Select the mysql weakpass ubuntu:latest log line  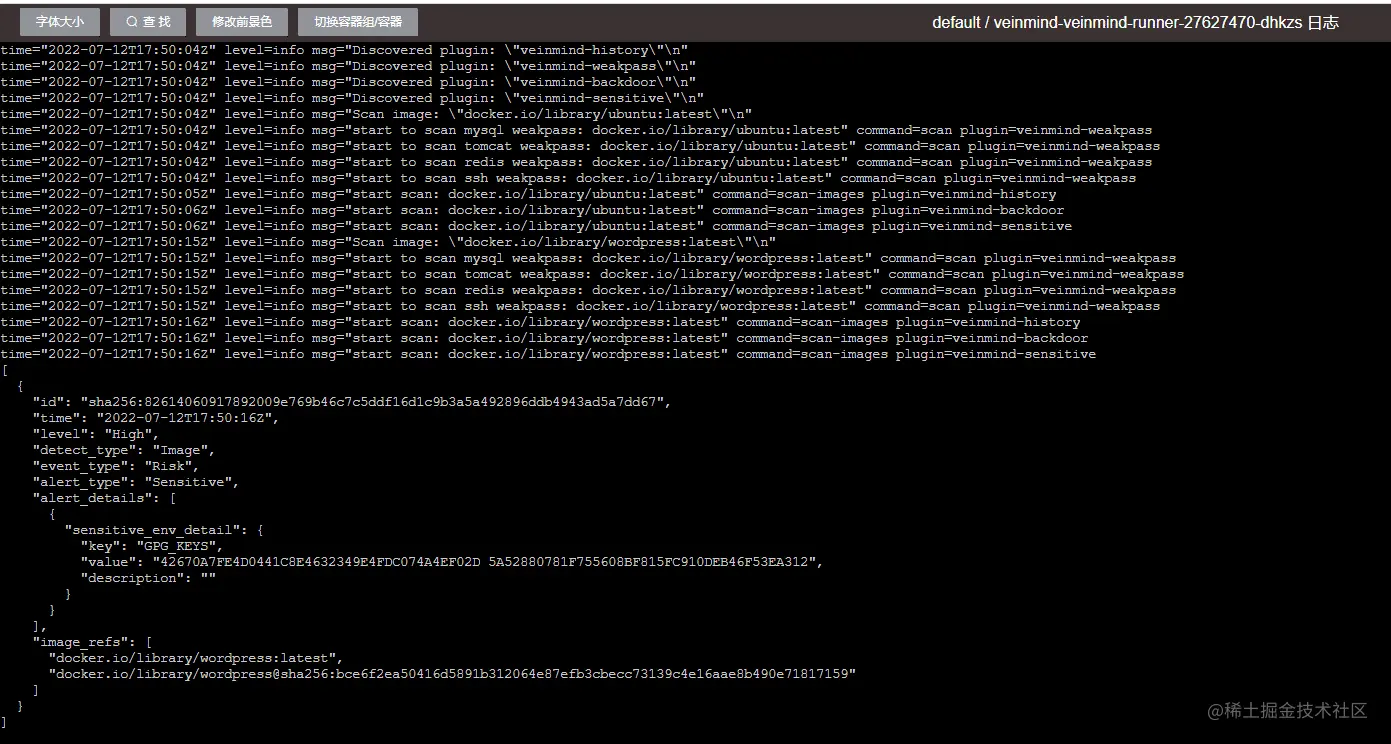(576, 130)
